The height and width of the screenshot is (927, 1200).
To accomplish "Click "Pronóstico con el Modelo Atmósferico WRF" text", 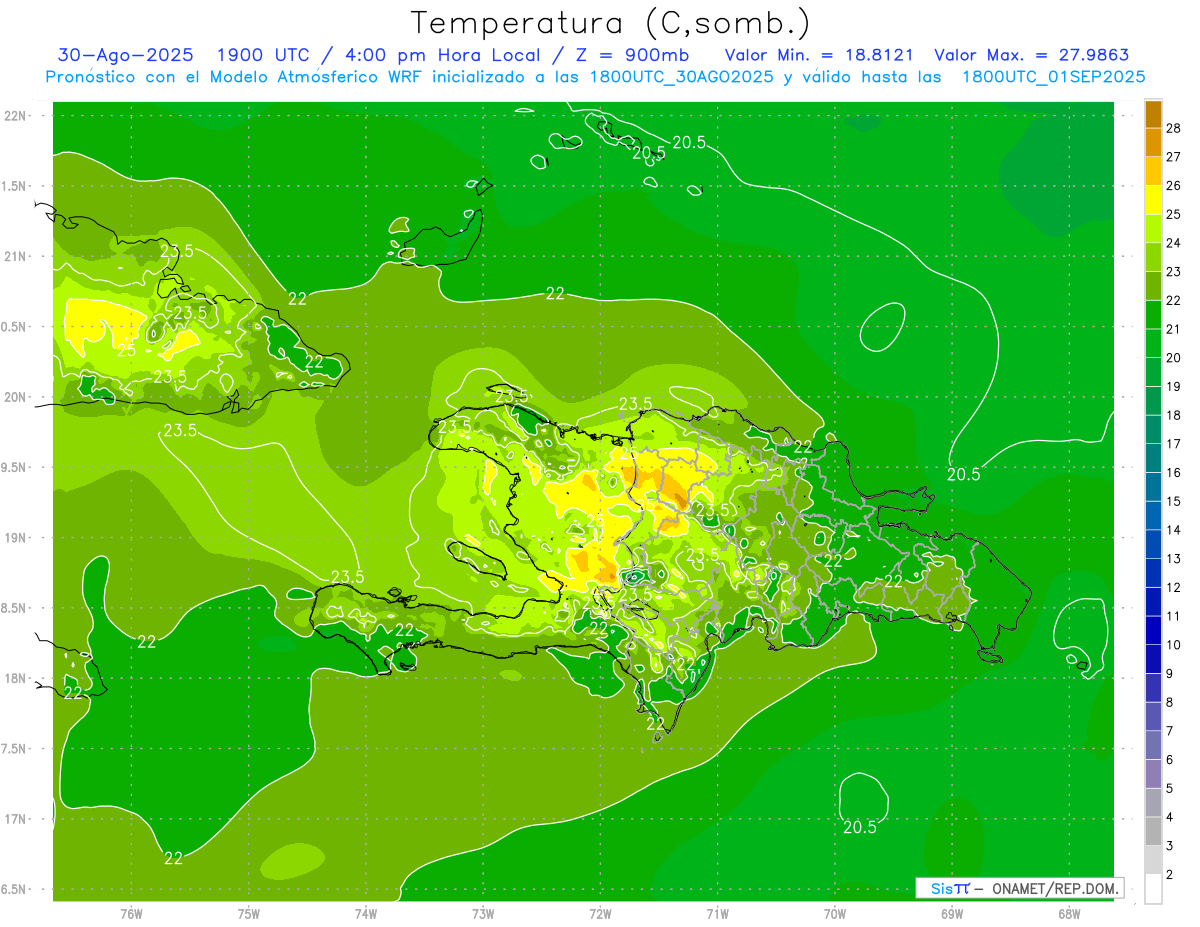I will [x=234, y=77].
